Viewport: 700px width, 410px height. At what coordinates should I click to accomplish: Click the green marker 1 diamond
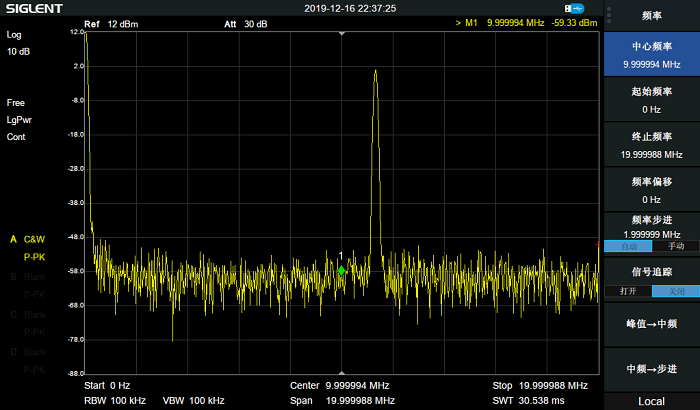tap(342, 271)
